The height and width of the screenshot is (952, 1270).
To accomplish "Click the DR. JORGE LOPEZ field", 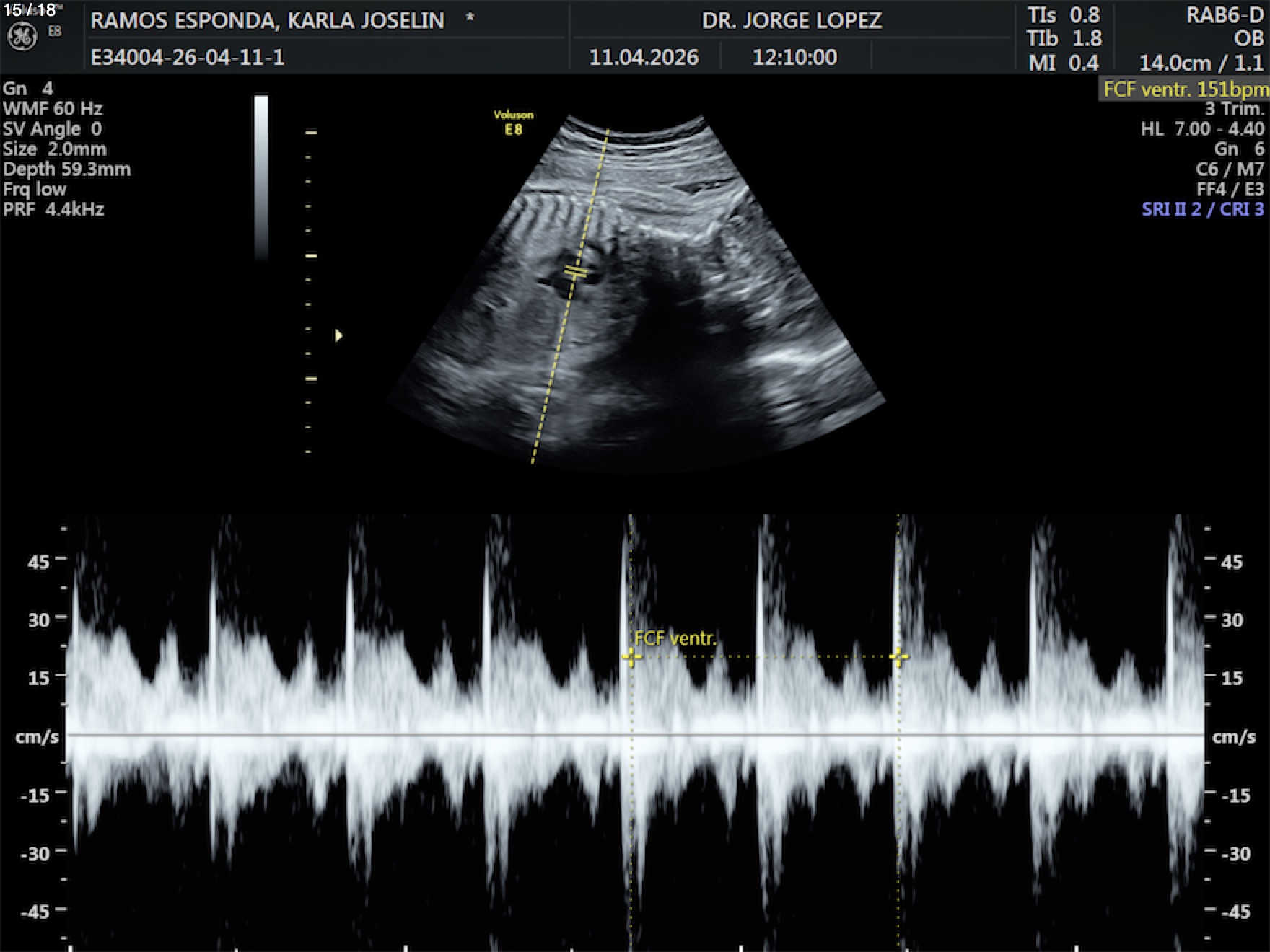I will pos(792,20).
